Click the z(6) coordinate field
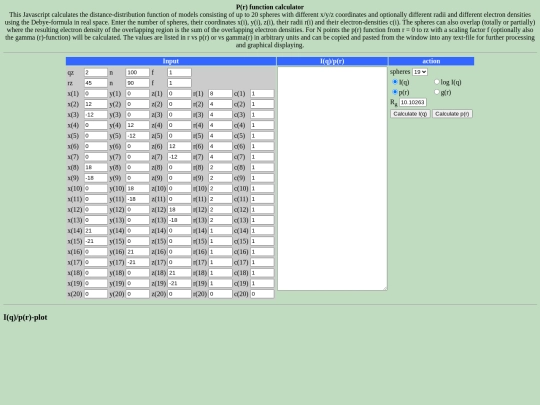 click(x=179, y=146)
